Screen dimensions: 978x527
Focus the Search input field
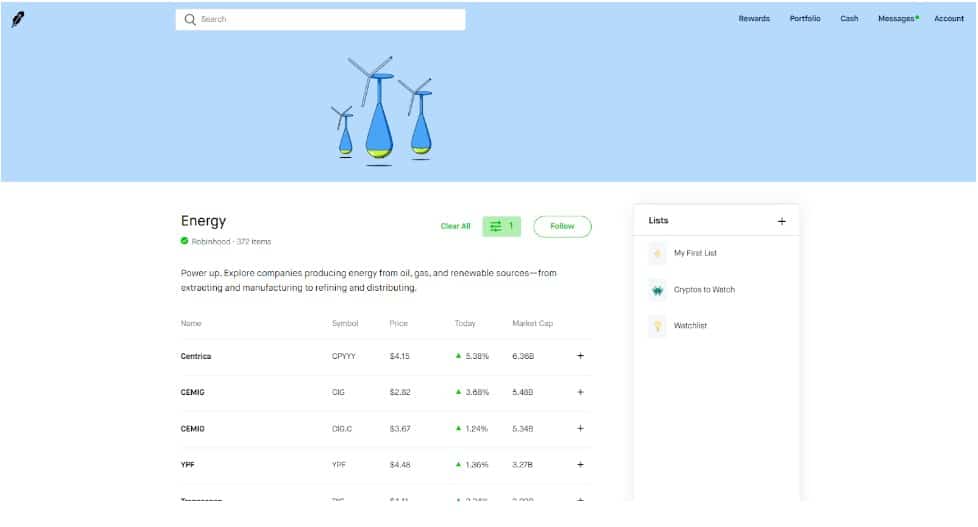[320, 19]
